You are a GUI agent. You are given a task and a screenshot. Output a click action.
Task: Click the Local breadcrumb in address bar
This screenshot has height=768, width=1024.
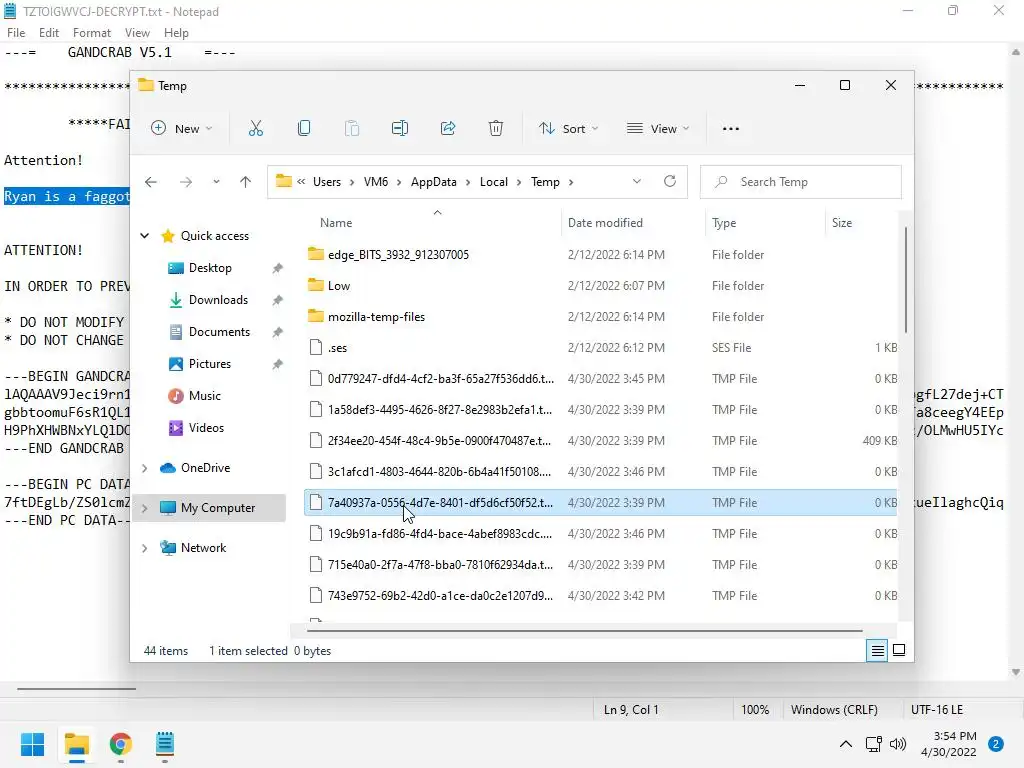click(x=494, y=182)
